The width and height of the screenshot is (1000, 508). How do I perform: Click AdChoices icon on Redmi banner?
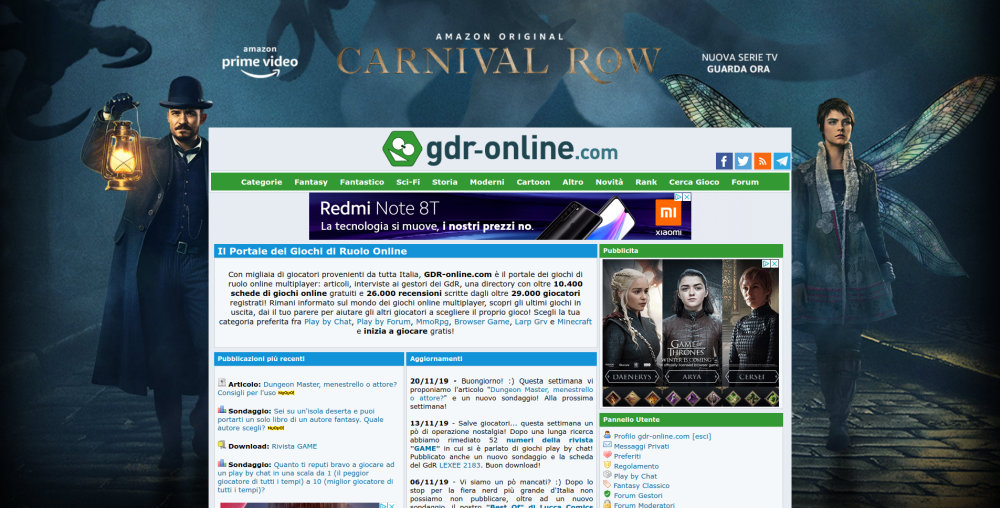coord(679,197)
